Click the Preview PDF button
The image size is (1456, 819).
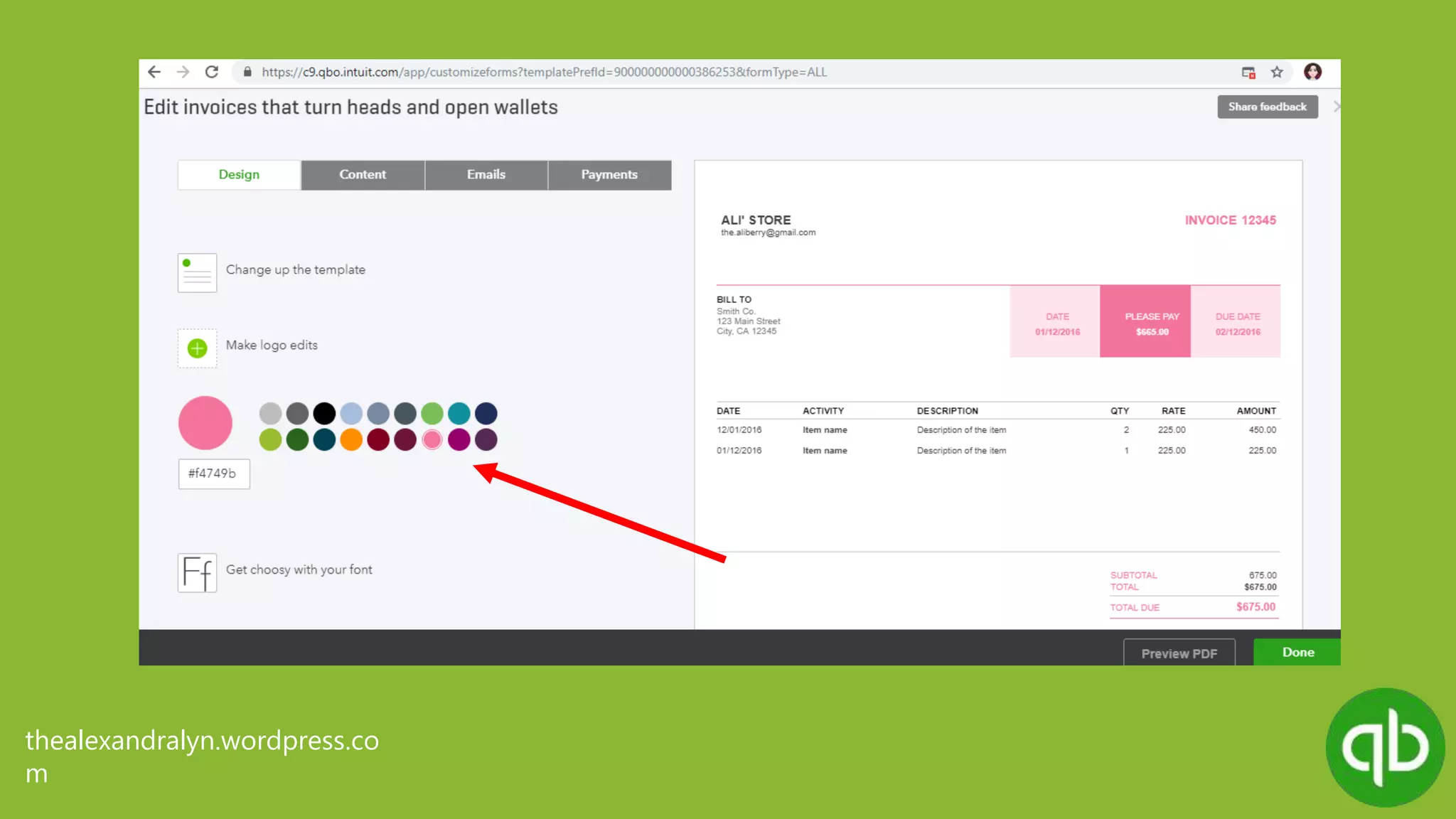point(1179,653)
